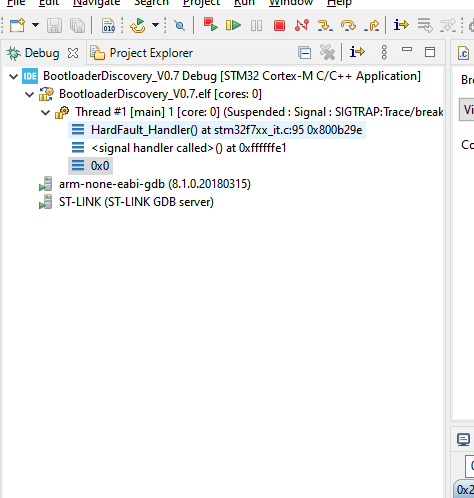Collapse the BootloaderDiscovery_V0.7.elf node
474x498 pixels.
[x=30, y=95]
